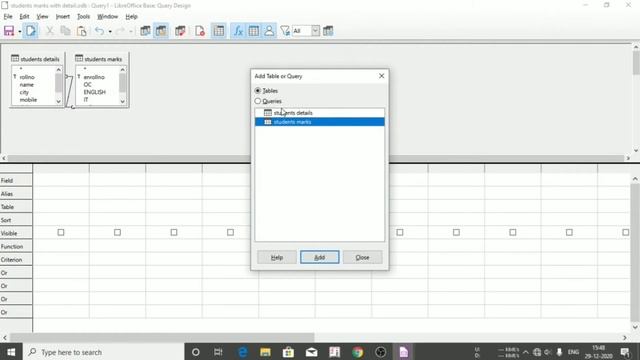This screenshot has width=640, height=360.
Task: Click the Paste icon
Action: [82, 31]
